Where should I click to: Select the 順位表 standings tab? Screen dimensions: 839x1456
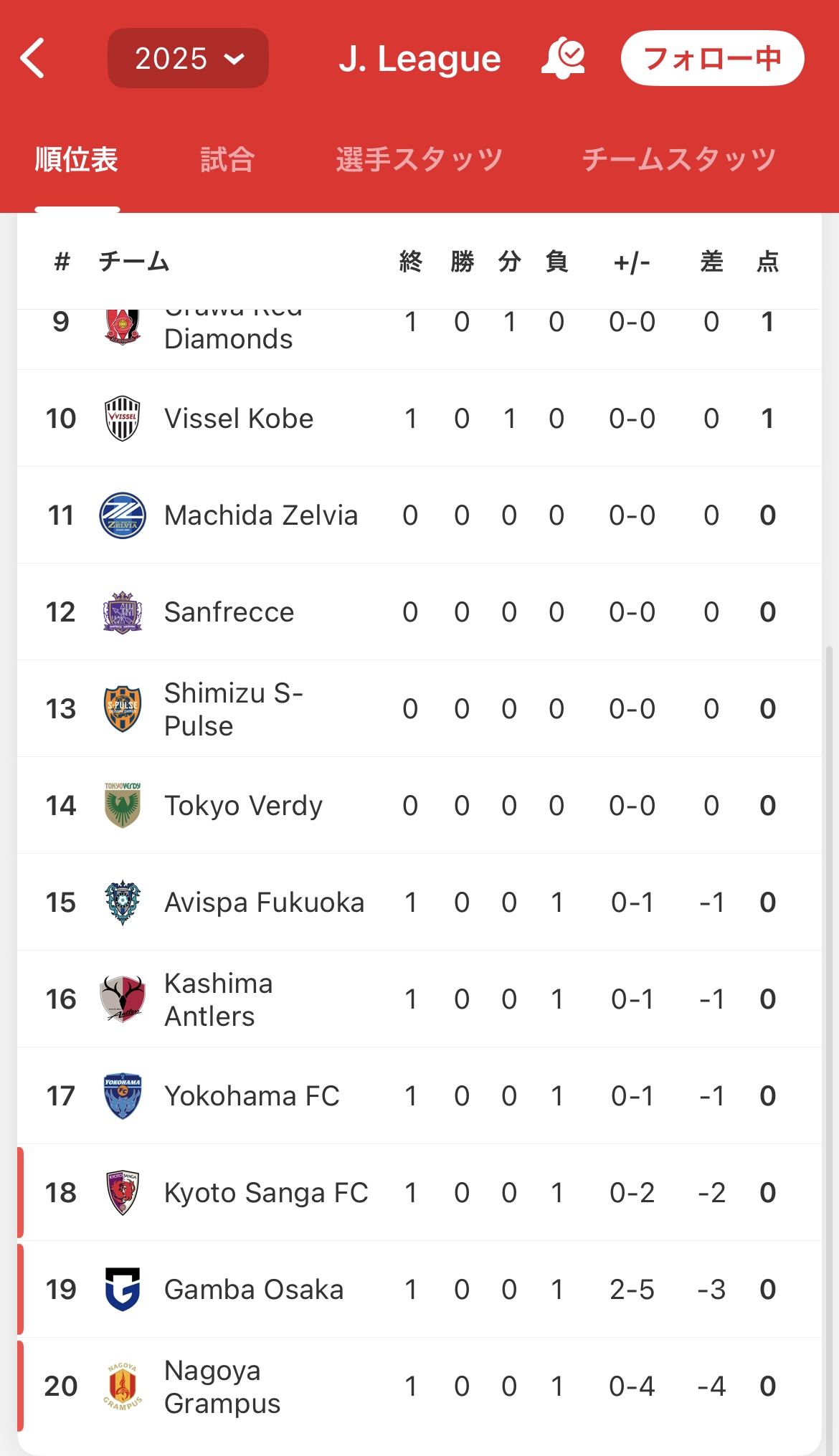point(77,159)
